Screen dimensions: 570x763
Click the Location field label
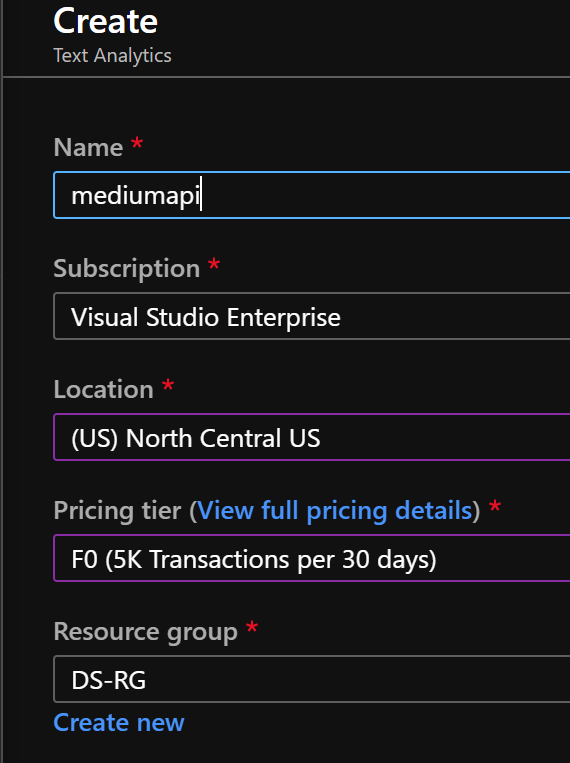click(104, 389)
